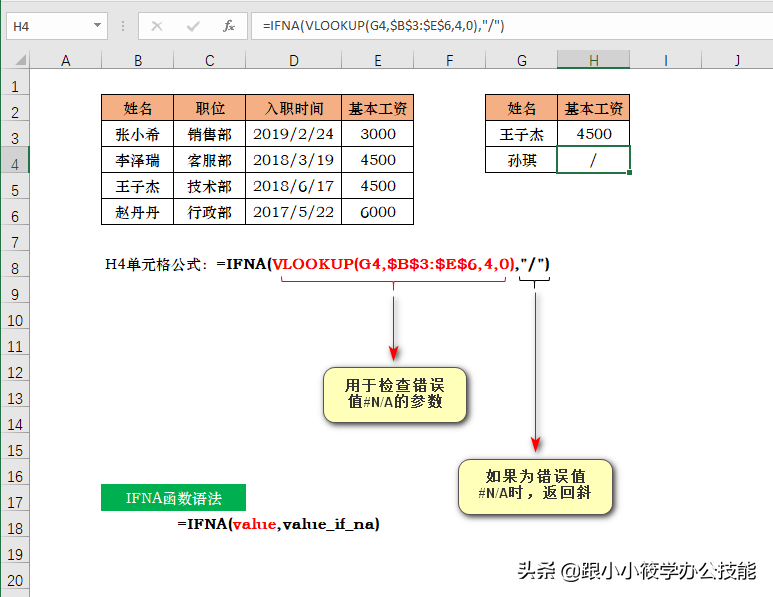Click the 如果为错误值#N/A时 callout
Viewport: 773px width, 597px height.
535,487
